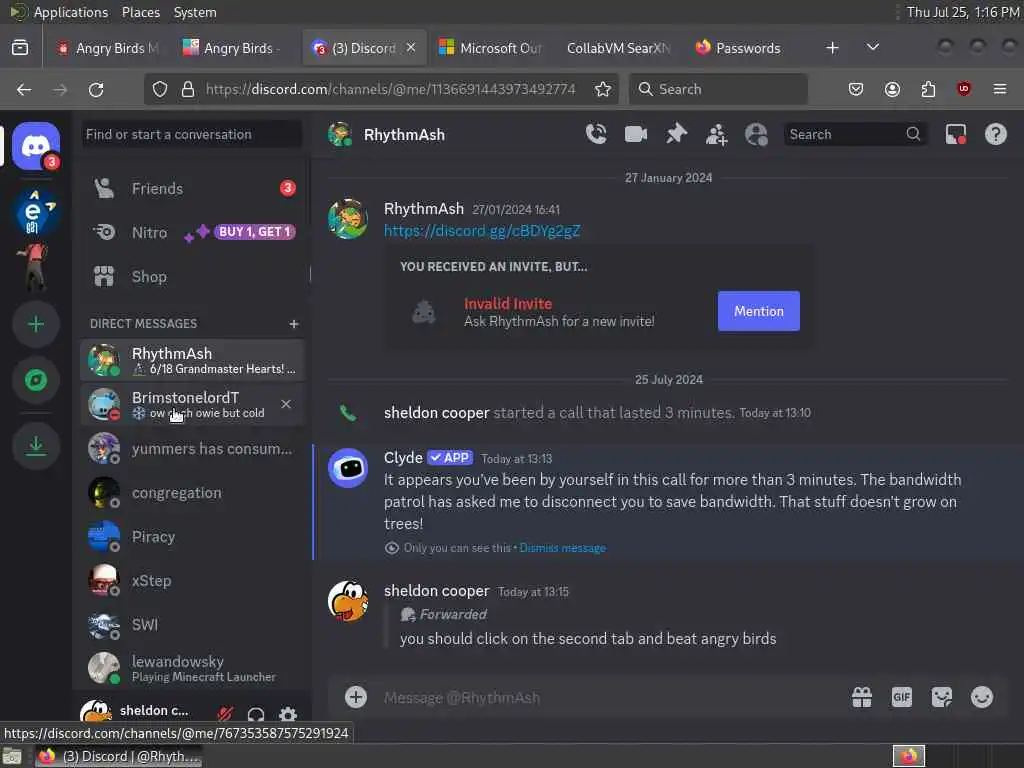Screen dimensions: 1024x768
Task: Click Dismiss message under Clyde's message
Action: 562,548
